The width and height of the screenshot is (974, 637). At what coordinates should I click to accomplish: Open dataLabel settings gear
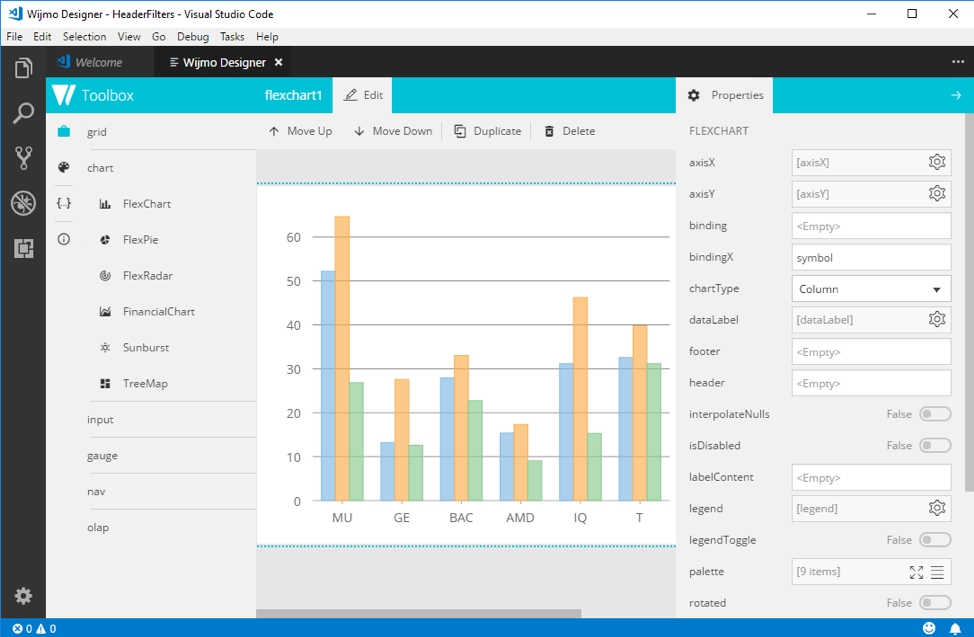point(937,319)
